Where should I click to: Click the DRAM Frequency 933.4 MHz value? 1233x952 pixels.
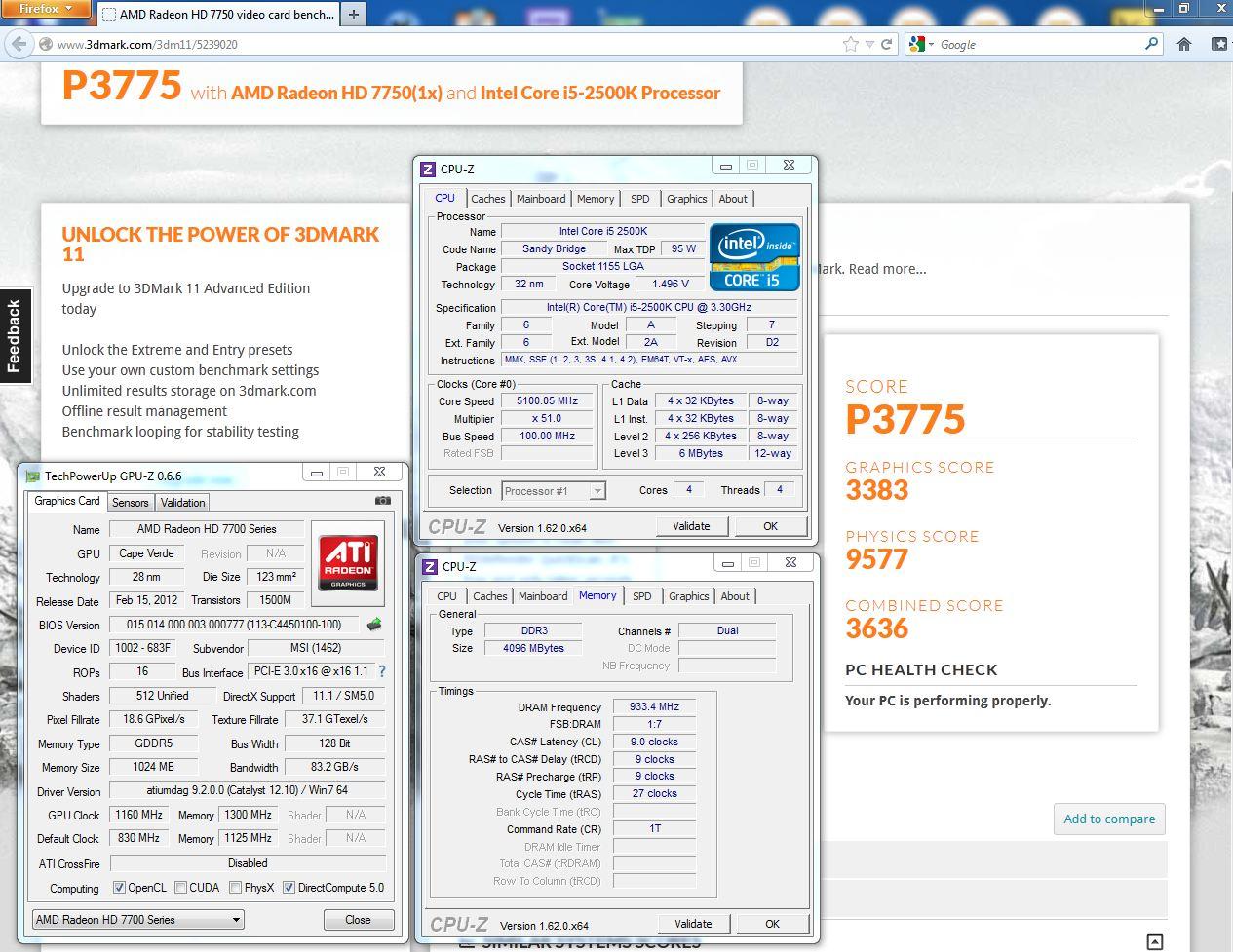point(654,706)
